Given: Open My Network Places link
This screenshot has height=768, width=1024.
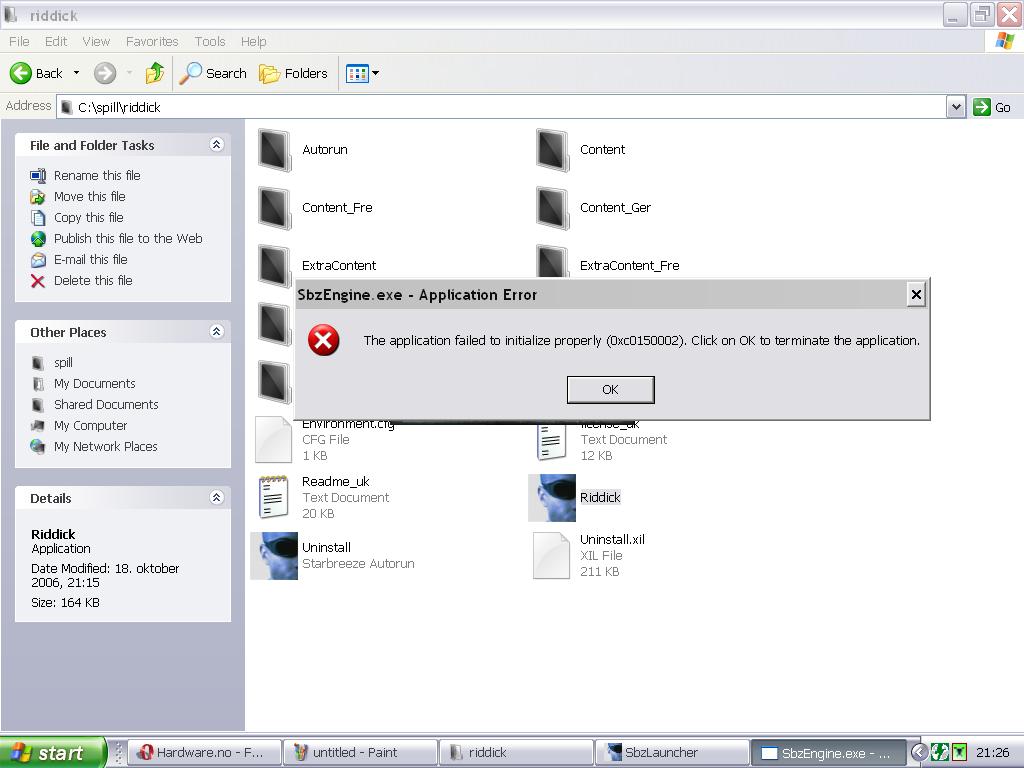Looking at the screenshot, I should click(106, 446).
